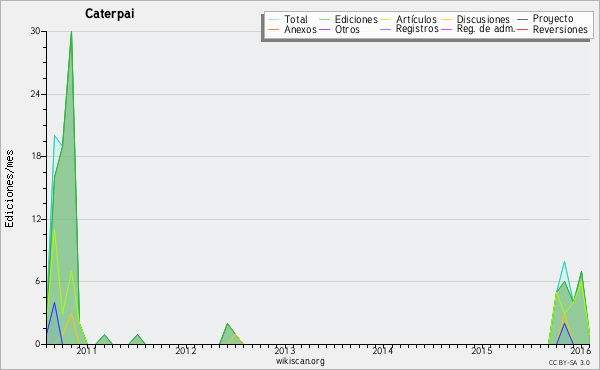Click the y-axis value "24"

tap(36, 94)
